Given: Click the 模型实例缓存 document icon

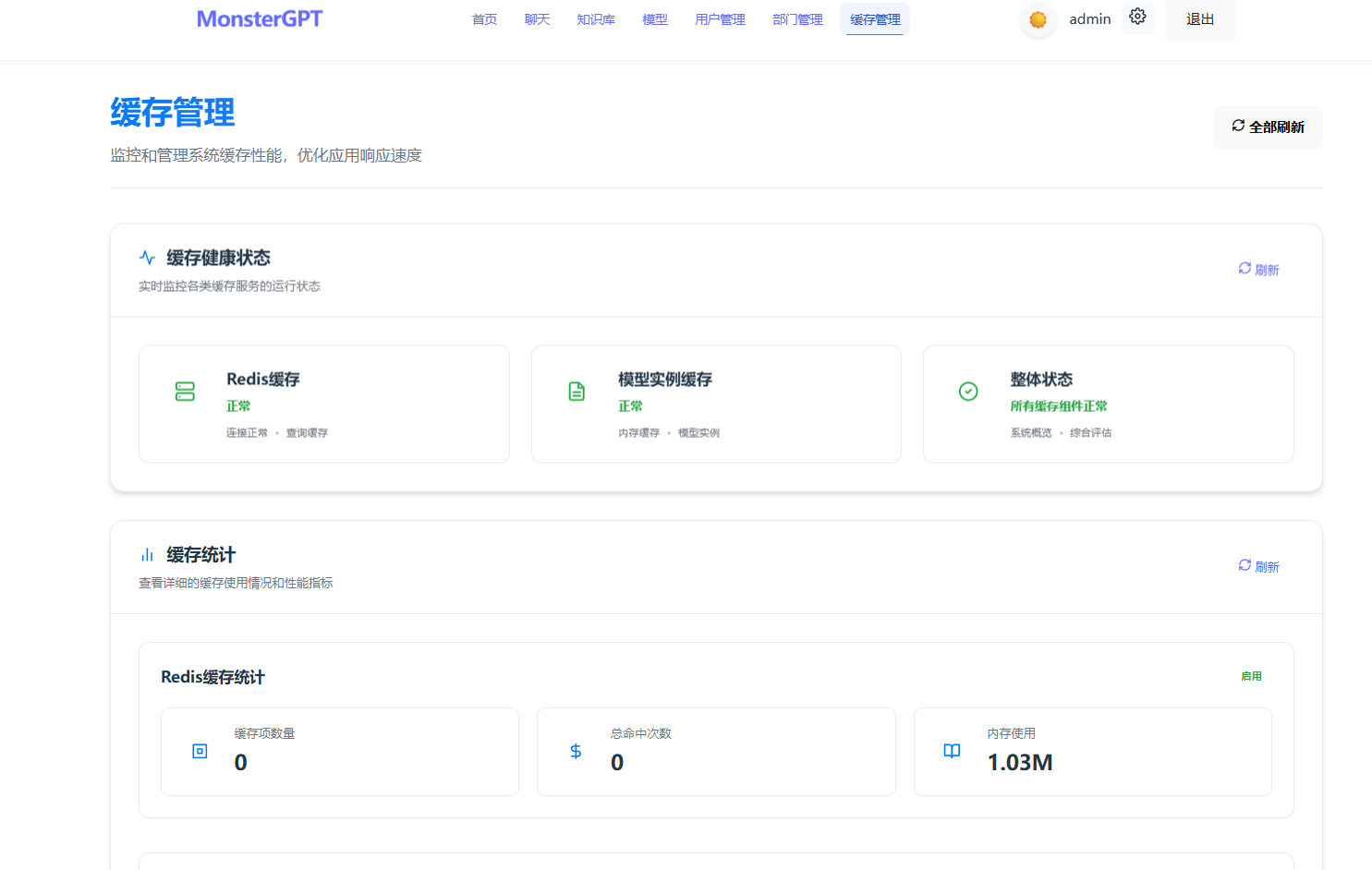Looking at the screenshot, I should 577,392.
